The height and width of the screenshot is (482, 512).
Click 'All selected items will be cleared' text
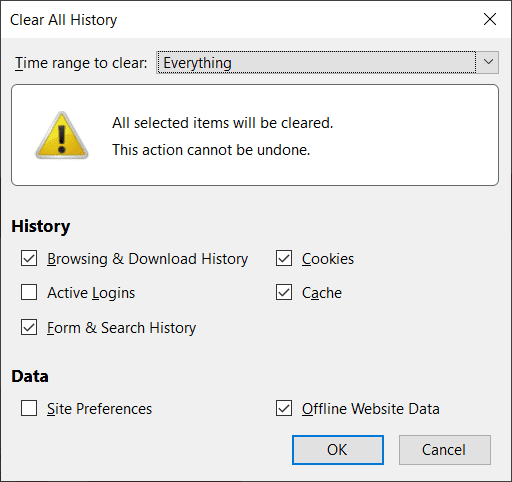click(x=223, y=123)
